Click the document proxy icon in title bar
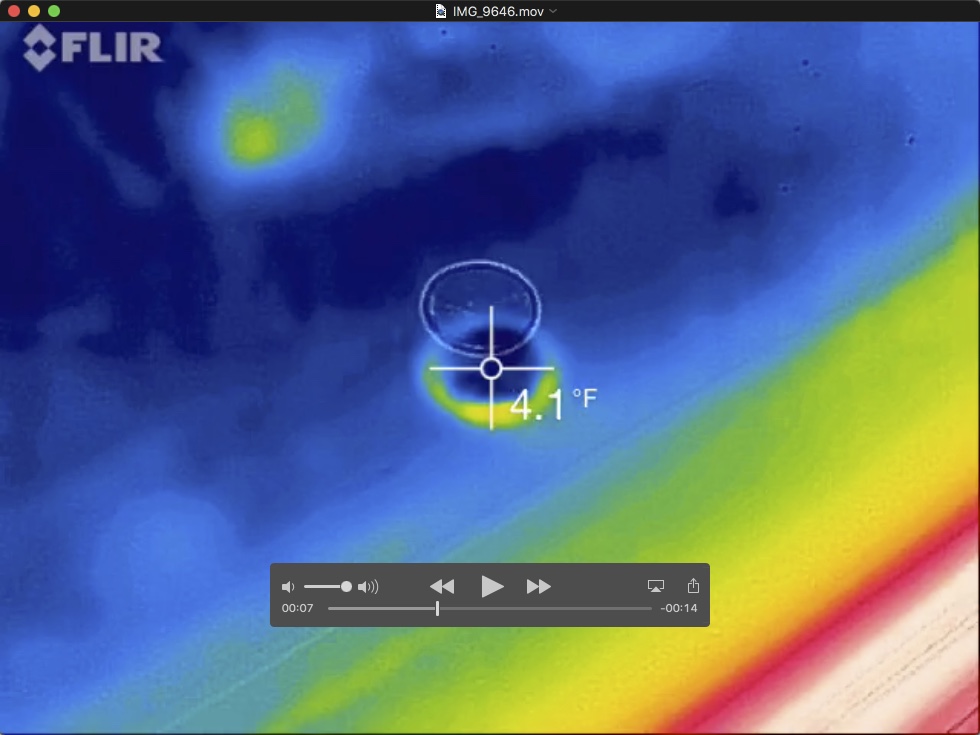Viewport: 980px width, 735px height. click(x=440, y=11)
